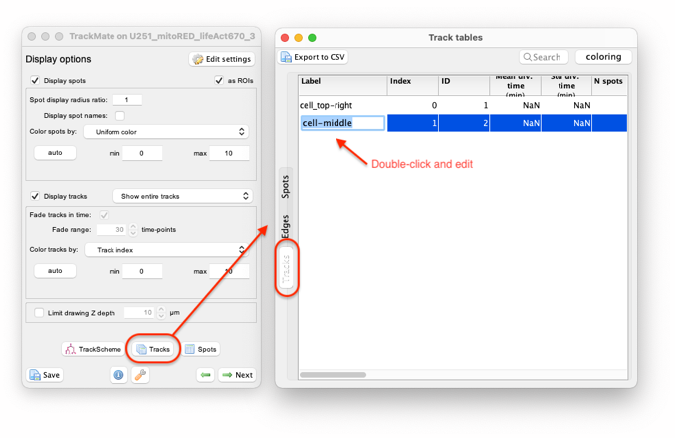Open Color tracks by dropdown
This screenshot has height=438, width=675.
coord(166,250)
